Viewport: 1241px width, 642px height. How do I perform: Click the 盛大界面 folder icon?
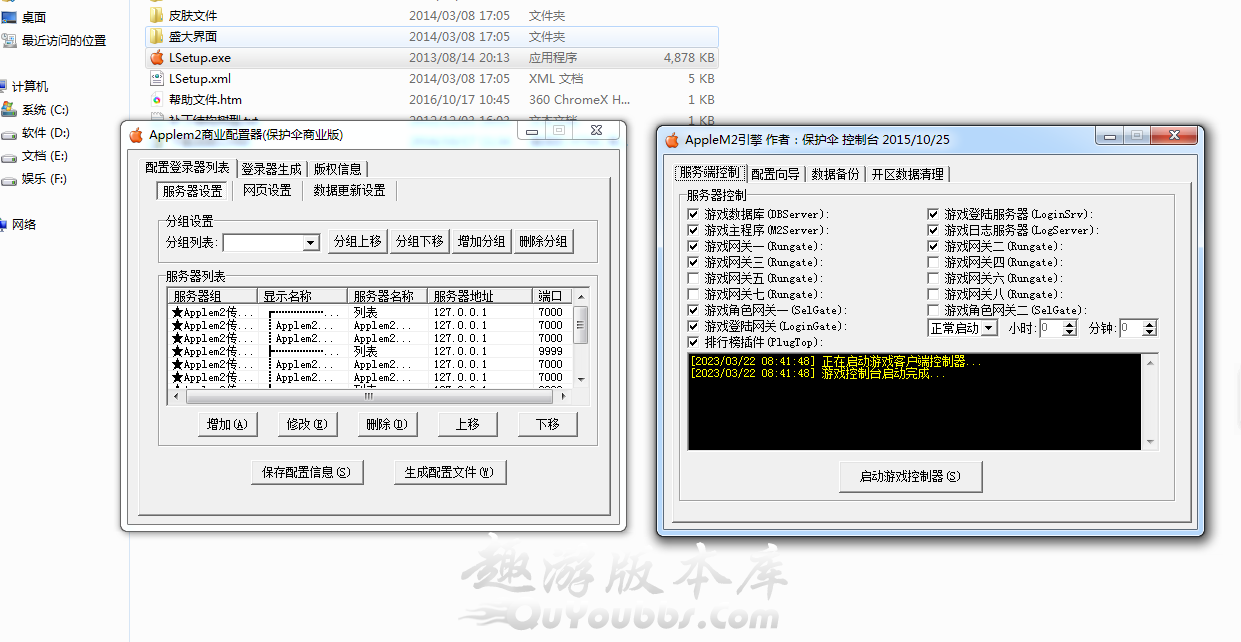[156, 36]
